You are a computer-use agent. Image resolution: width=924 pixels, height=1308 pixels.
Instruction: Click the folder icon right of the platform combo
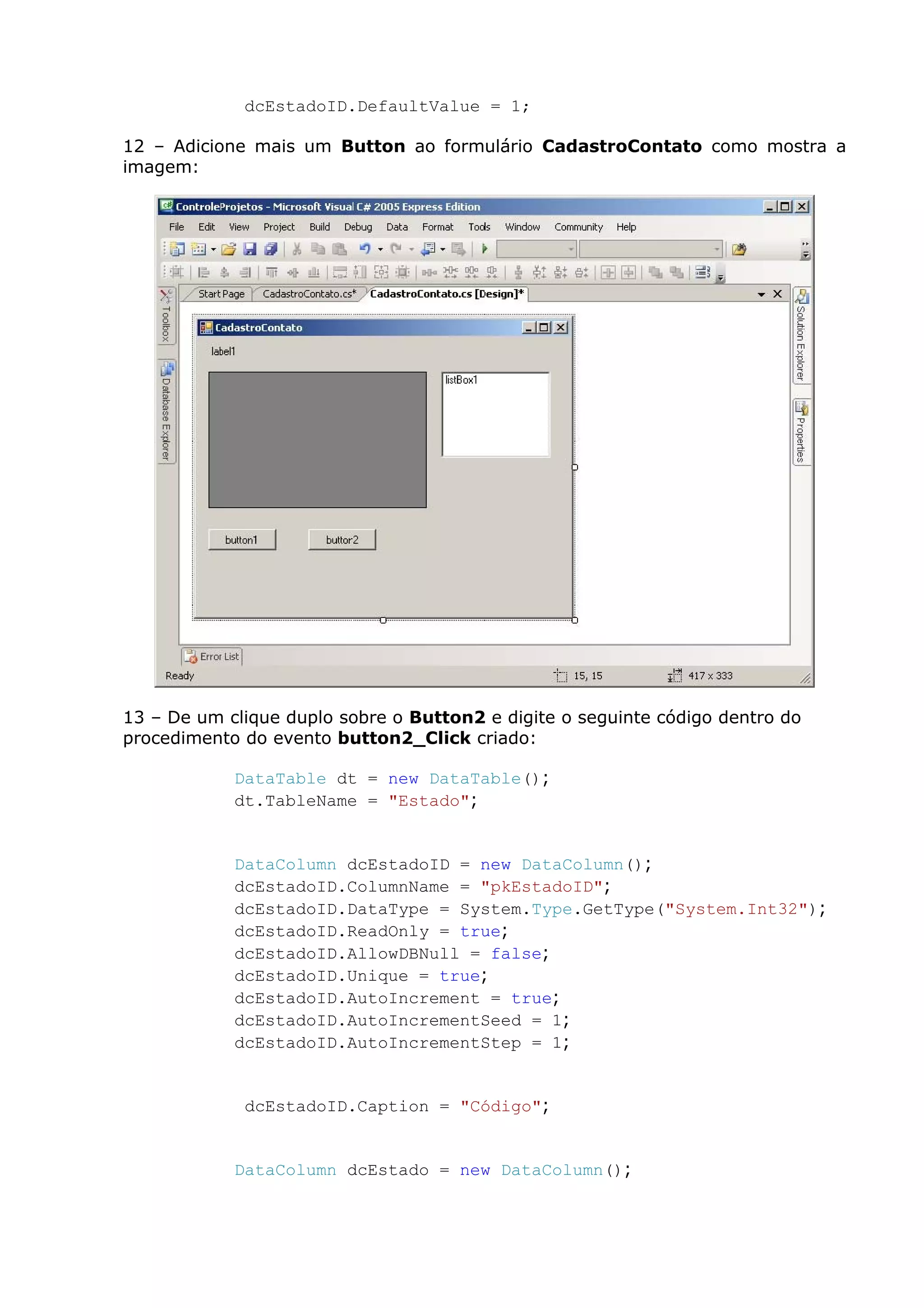[x=739, y=249]
